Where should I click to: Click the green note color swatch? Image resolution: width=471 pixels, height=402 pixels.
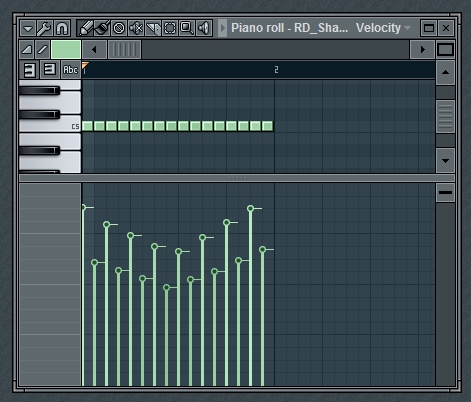coord(66,50)
